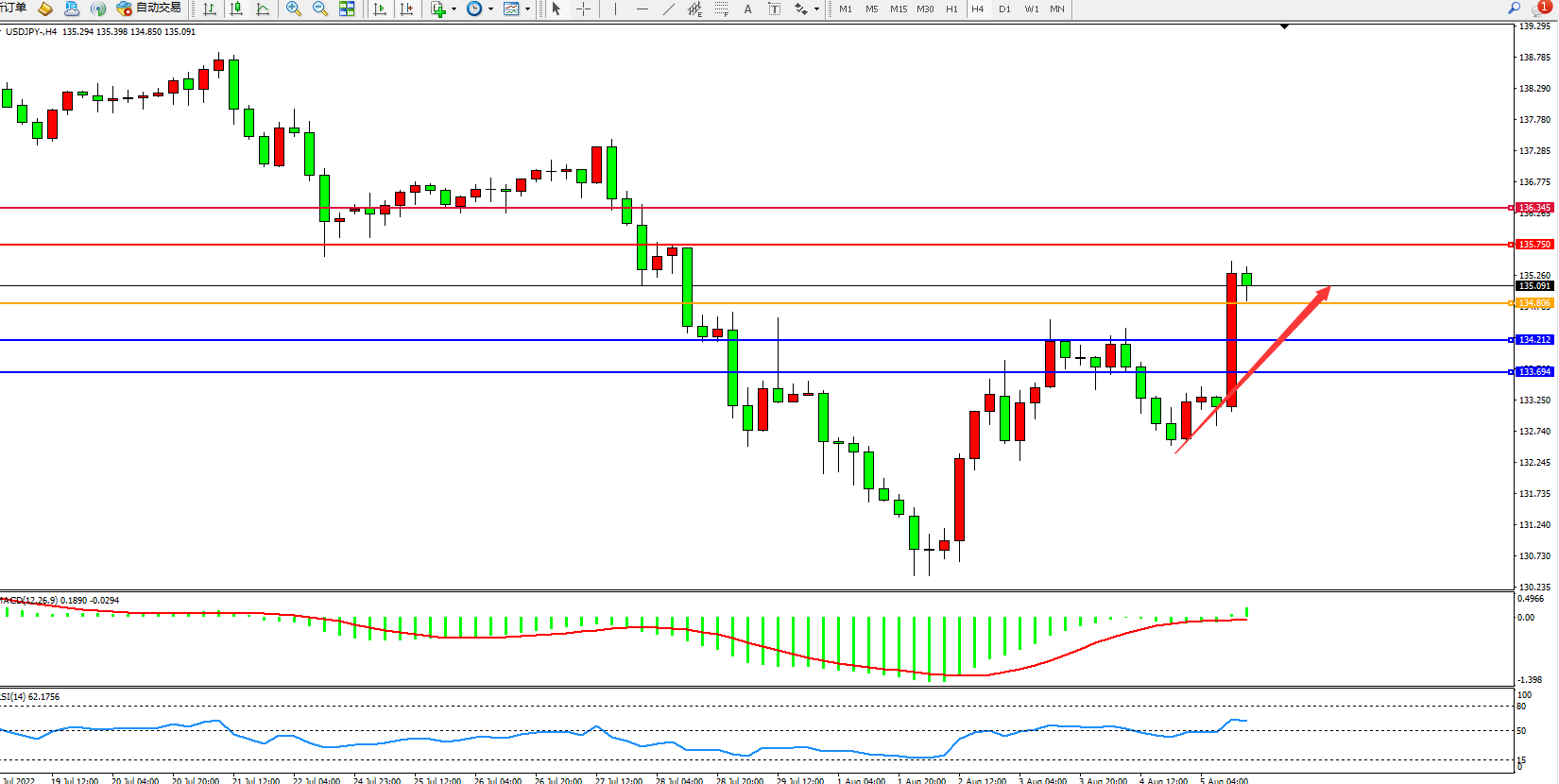Open the periodicity clock dropdown arrow
The height and width of the screenshot is (784, 1559).
(x=490, y=9)
